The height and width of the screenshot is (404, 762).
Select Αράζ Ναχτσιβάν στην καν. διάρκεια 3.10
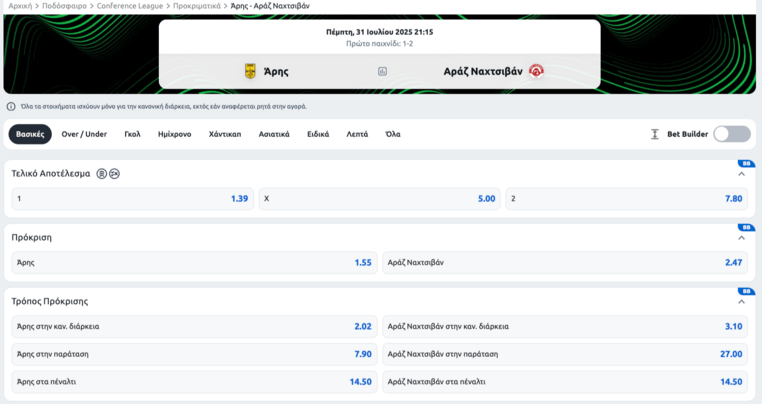click(565, 327)
